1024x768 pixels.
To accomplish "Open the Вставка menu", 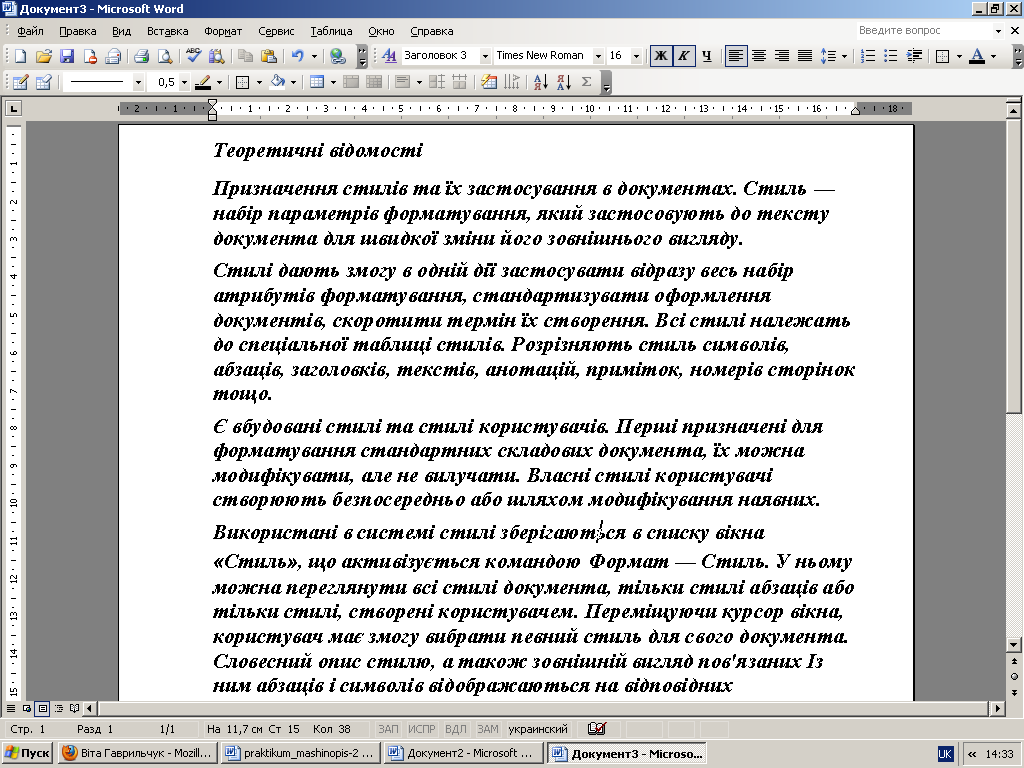I will click(x=167, y=31).
